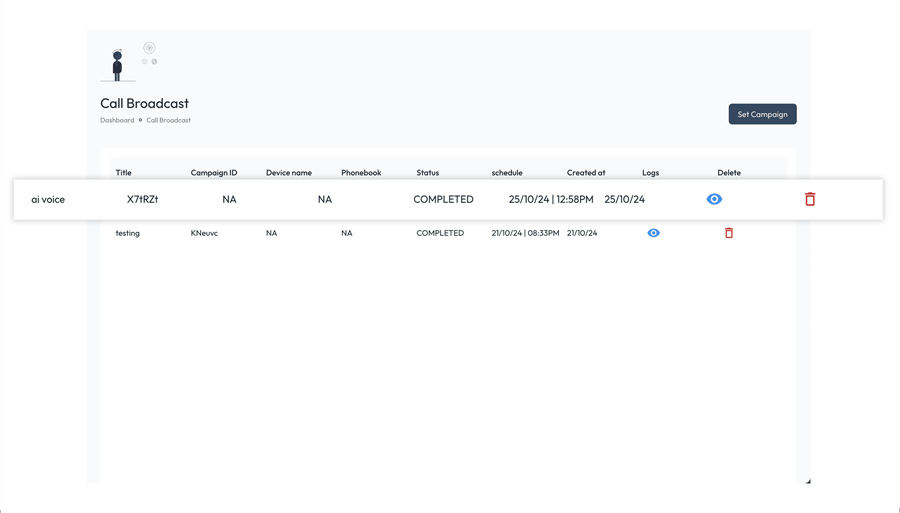Select the ai voice campaign title
This screenshot has width=900, height=513.
[48, 199]
